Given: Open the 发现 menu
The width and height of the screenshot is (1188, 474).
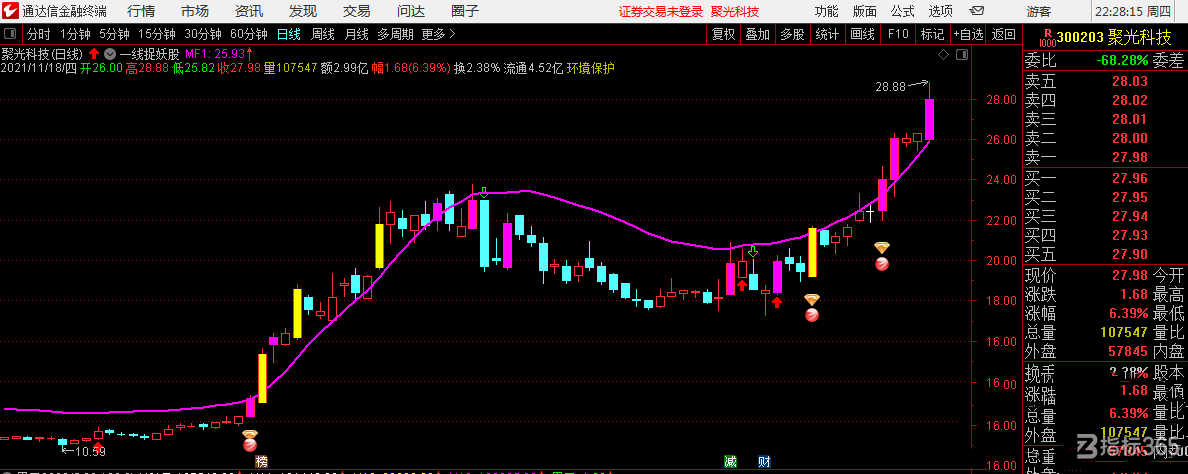Looking at the screenshot, I should click(303, 11).
